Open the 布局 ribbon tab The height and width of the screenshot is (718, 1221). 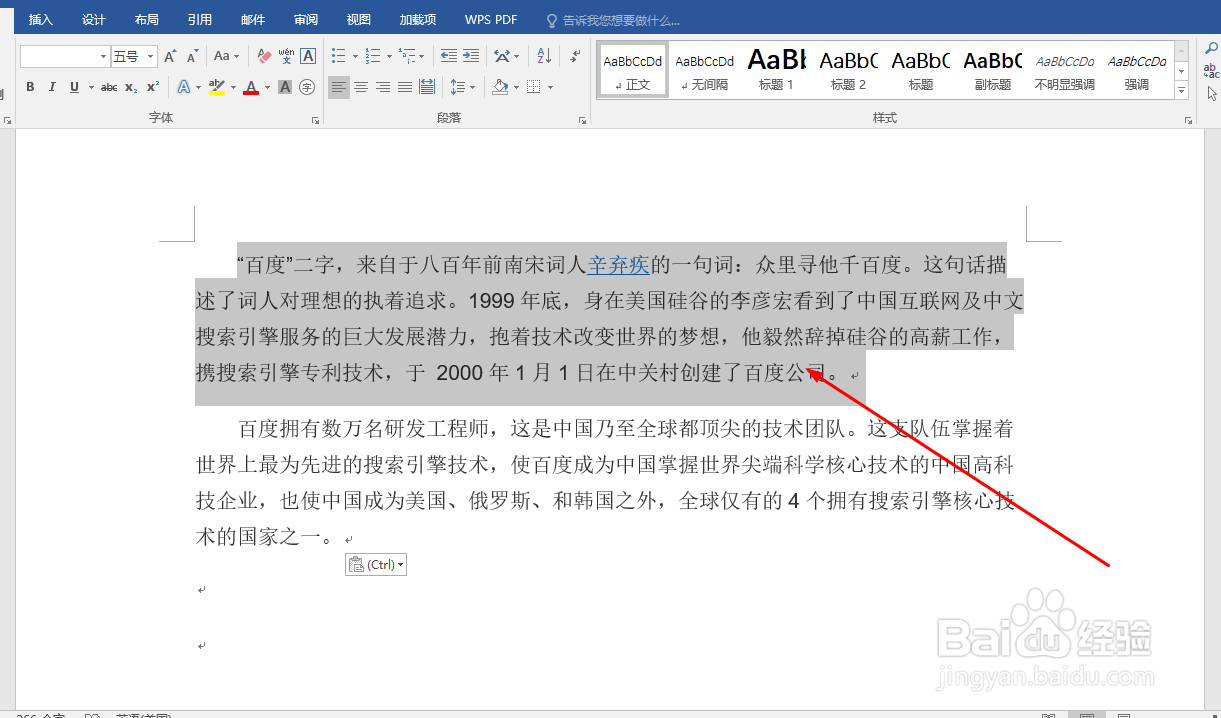(146, 20)
